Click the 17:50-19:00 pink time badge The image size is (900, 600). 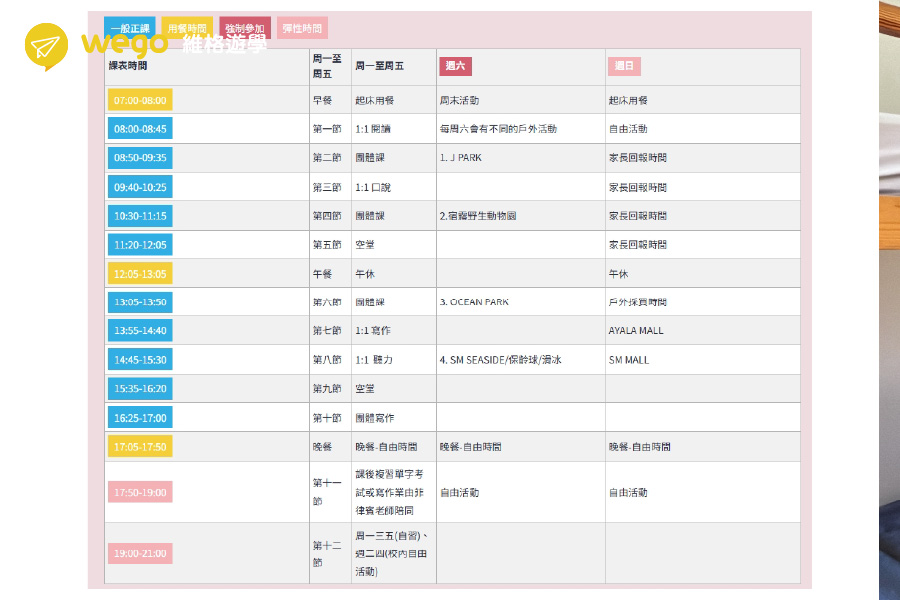[140, 492]
